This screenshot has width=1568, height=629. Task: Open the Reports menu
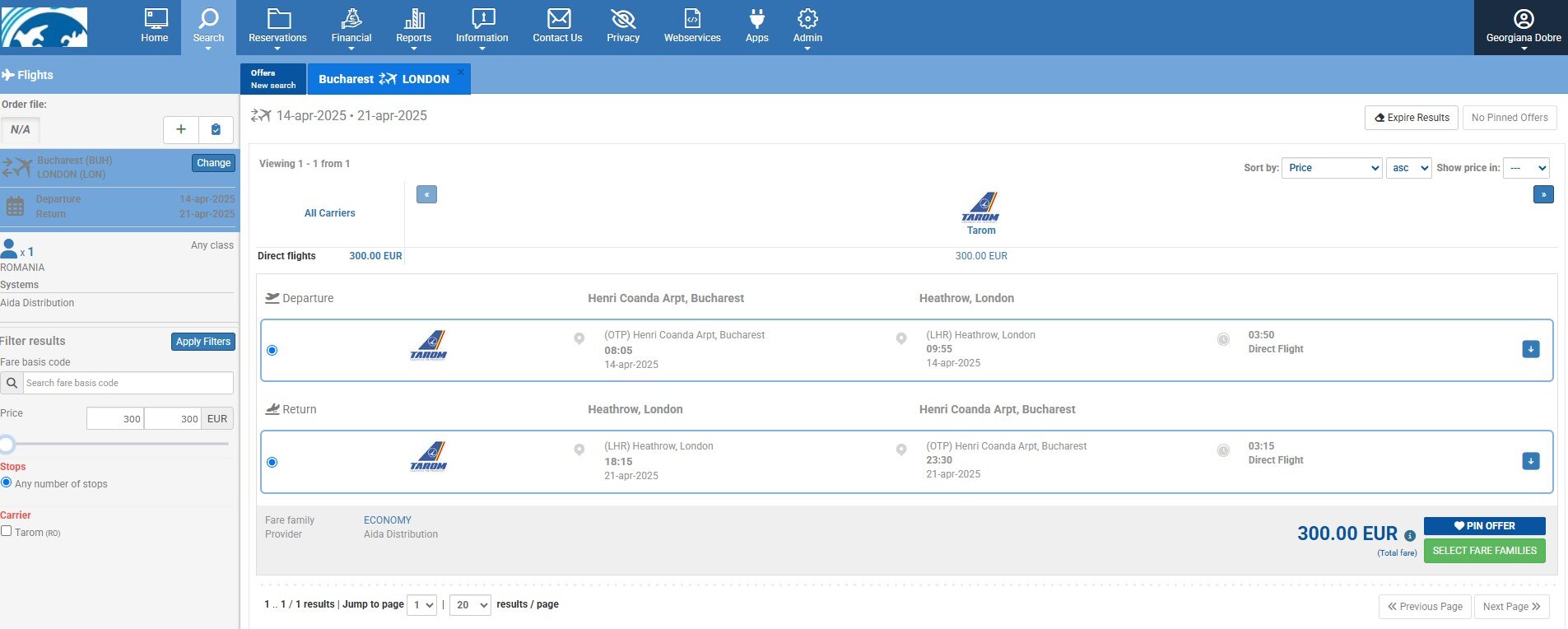(413, 26)
